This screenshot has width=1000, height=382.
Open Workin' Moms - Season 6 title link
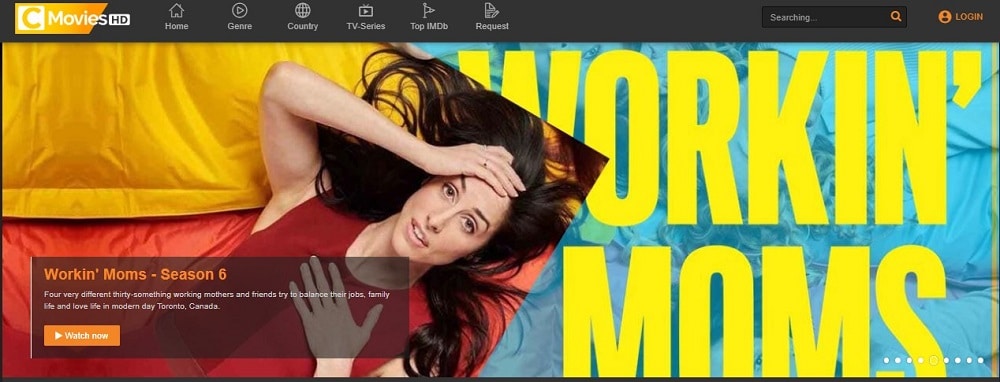135,275
